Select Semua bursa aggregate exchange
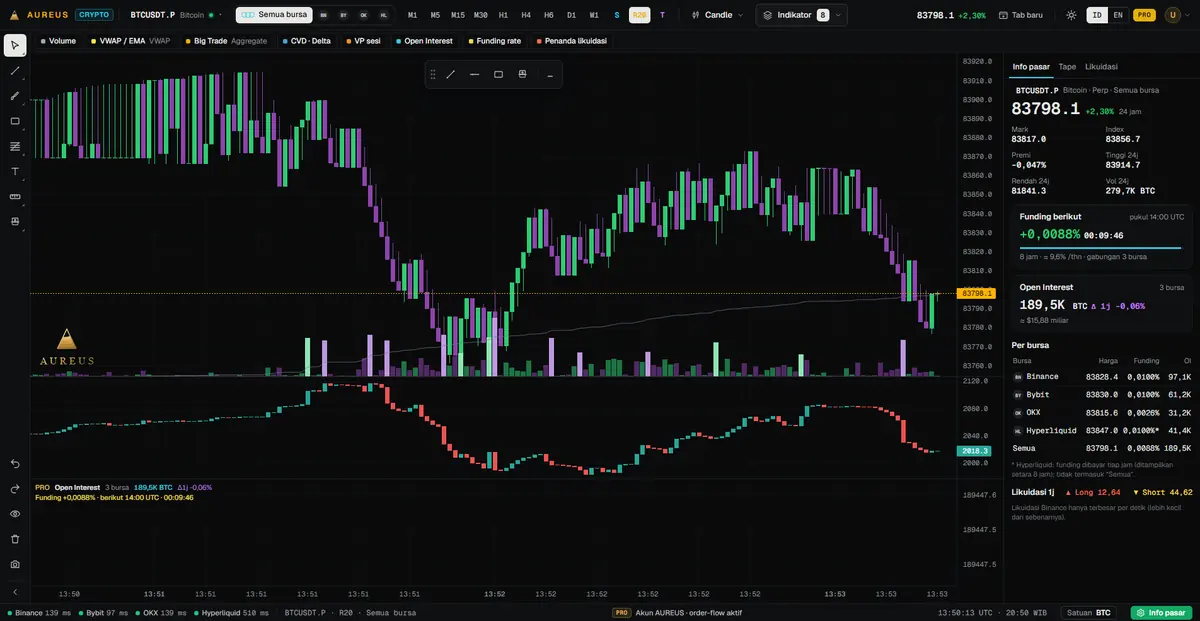 [x=274, y=15]
